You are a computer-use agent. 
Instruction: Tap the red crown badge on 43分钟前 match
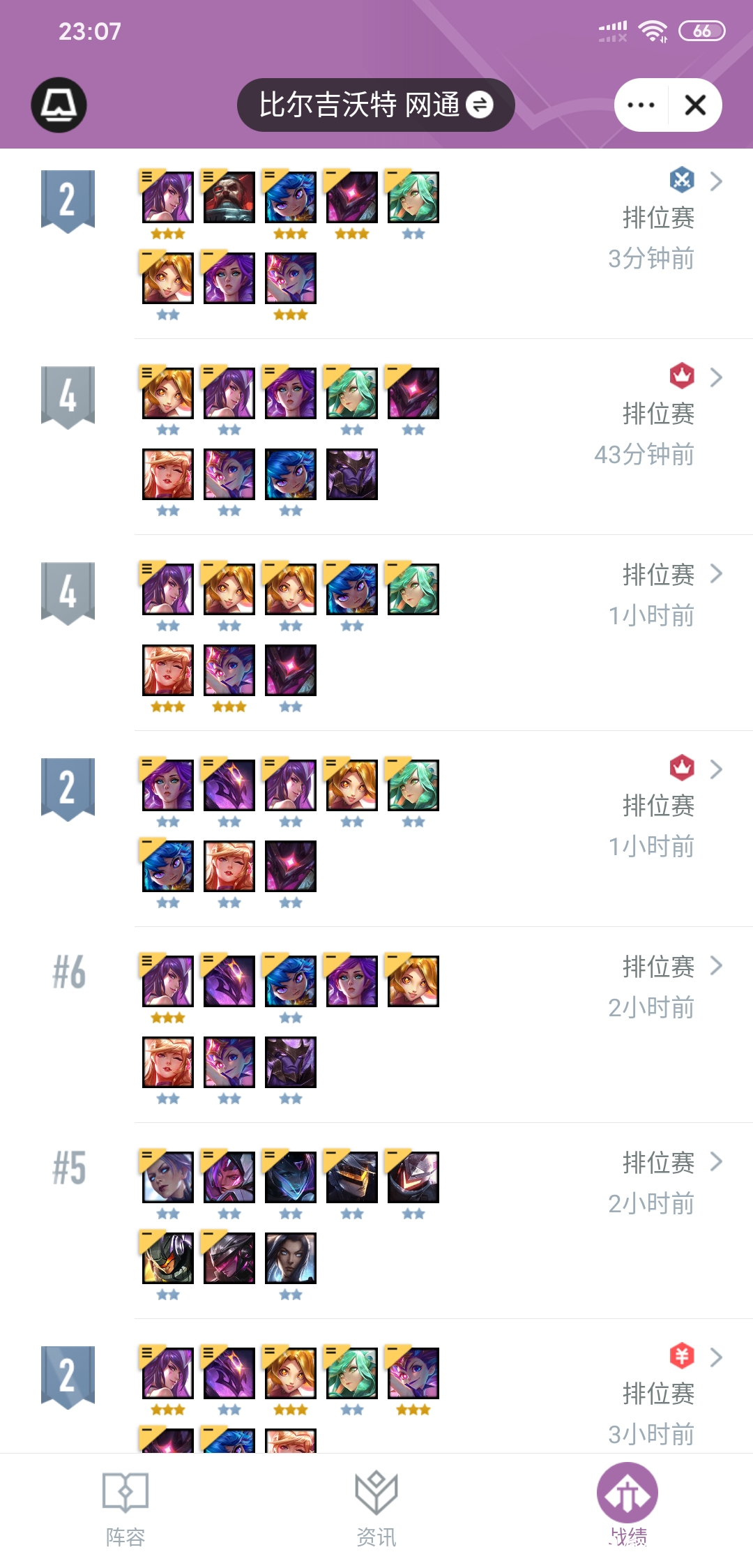tap(682, 376)
